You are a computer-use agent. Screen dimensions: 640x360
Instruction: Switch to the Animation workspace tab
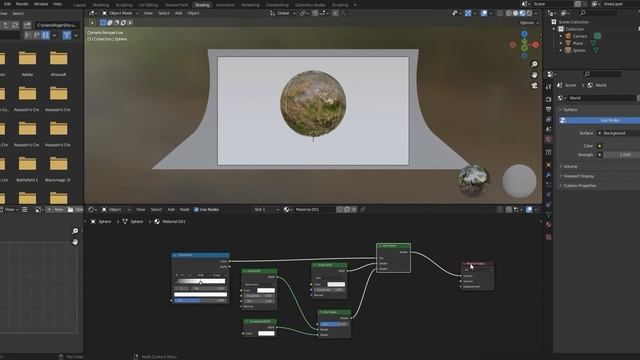coord(225,5)
